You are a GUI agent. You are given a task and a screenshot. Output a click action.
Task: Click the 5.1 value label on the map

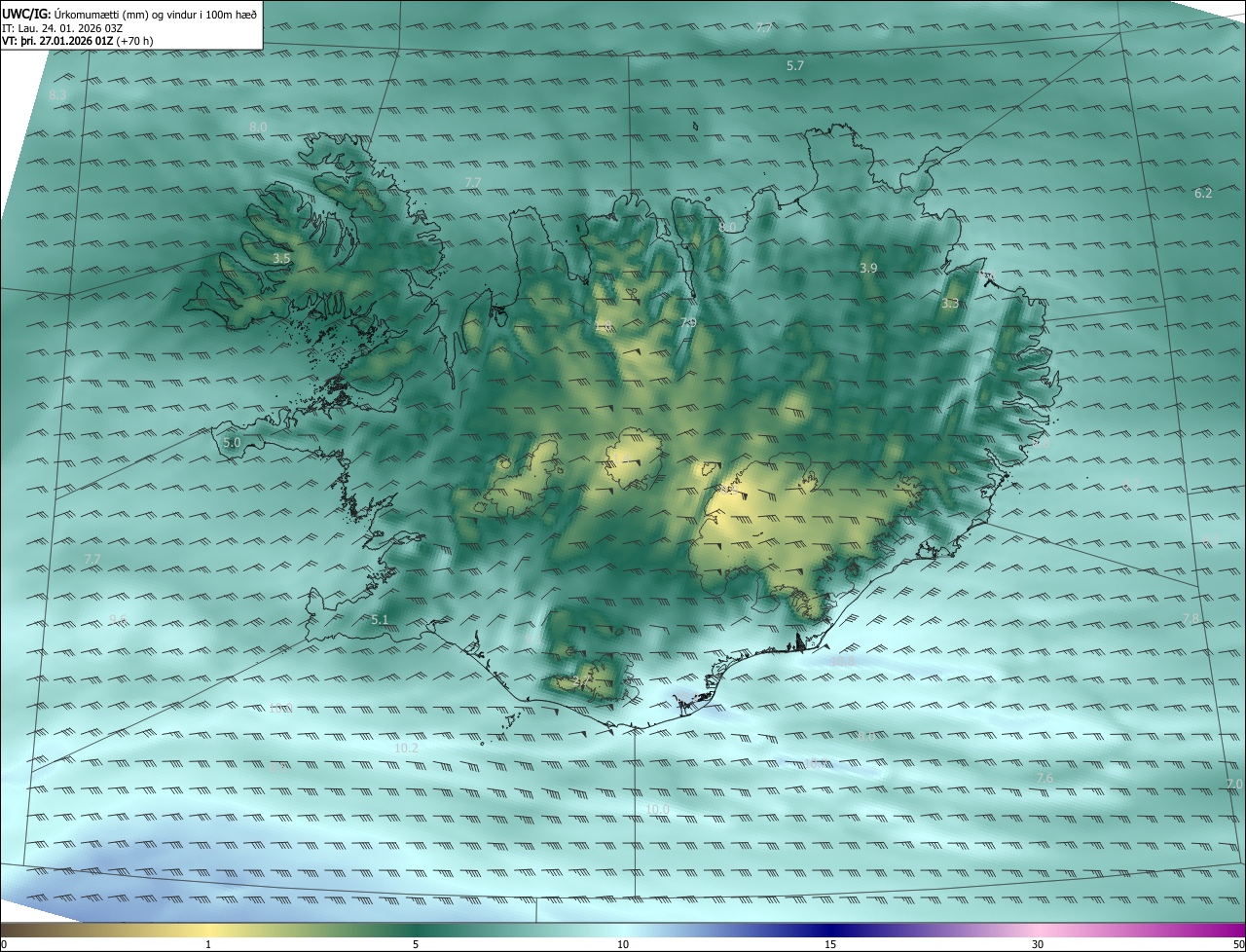click(x=380, y=619)
